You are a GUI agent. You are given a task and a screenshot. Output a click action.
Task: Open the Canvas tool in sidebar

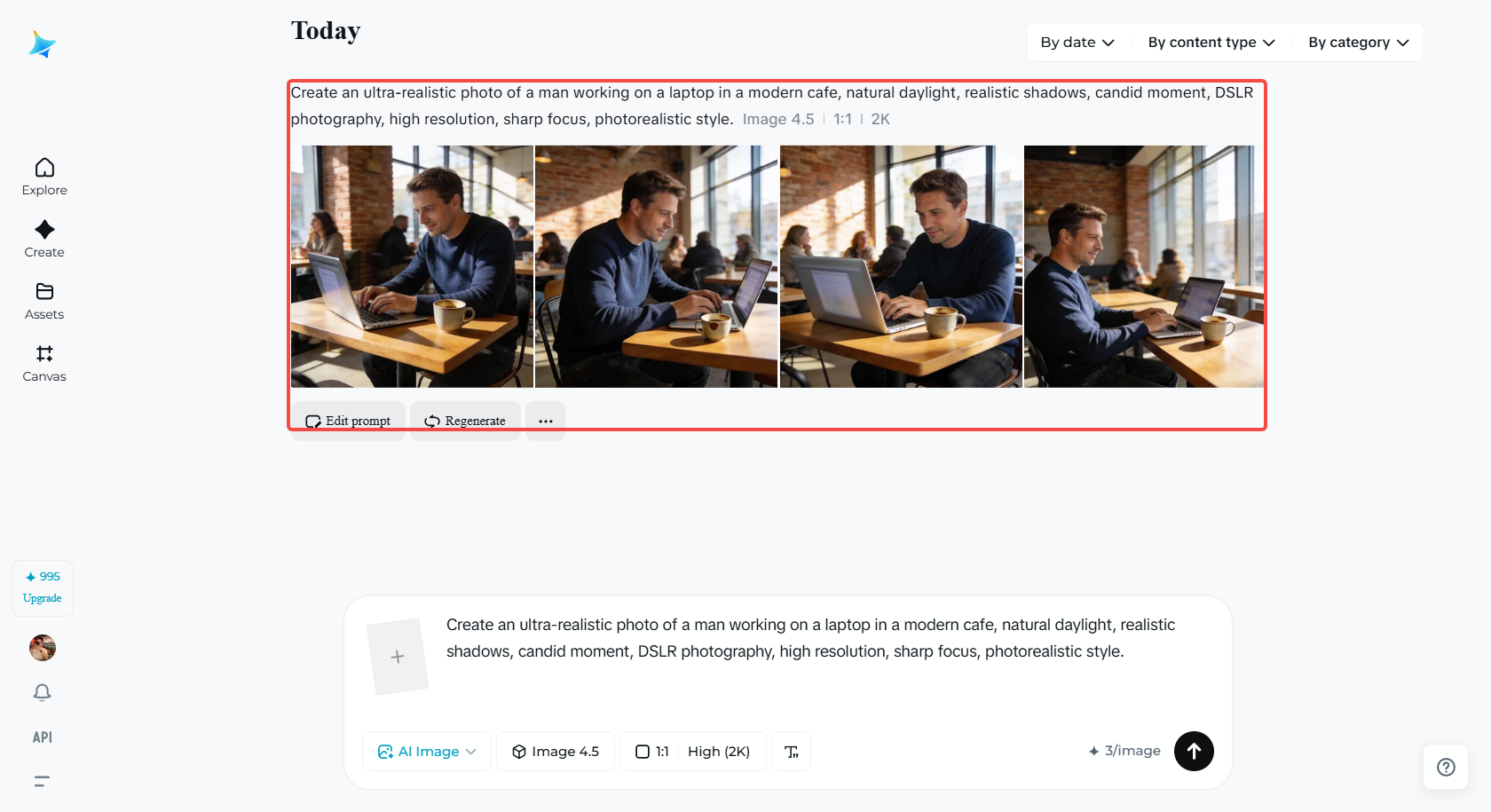click(44, 364)
